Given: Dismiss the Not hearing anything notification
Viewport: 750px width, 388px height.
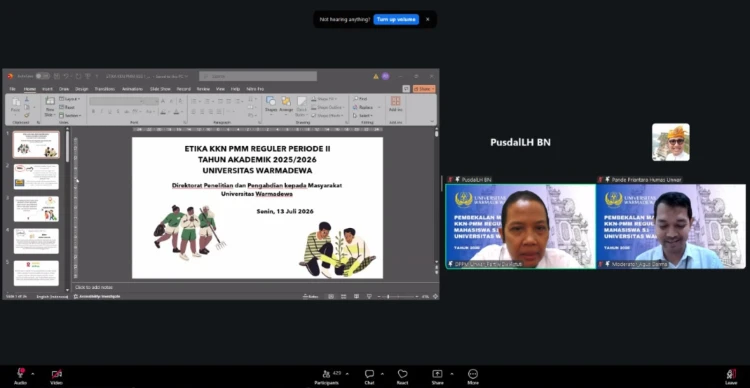Looking at the screenshot, I should 428,20.
